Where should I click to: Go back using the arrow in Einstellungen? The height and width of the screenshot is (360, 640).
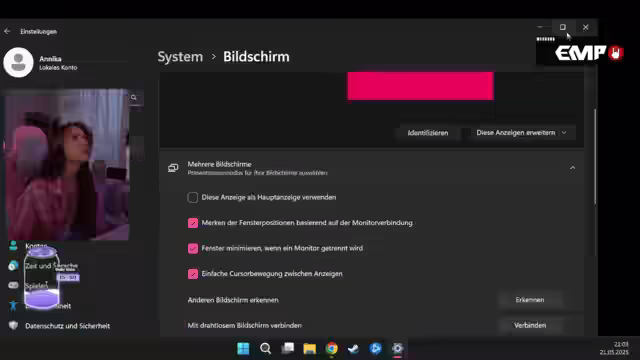[x=7, y=31]
